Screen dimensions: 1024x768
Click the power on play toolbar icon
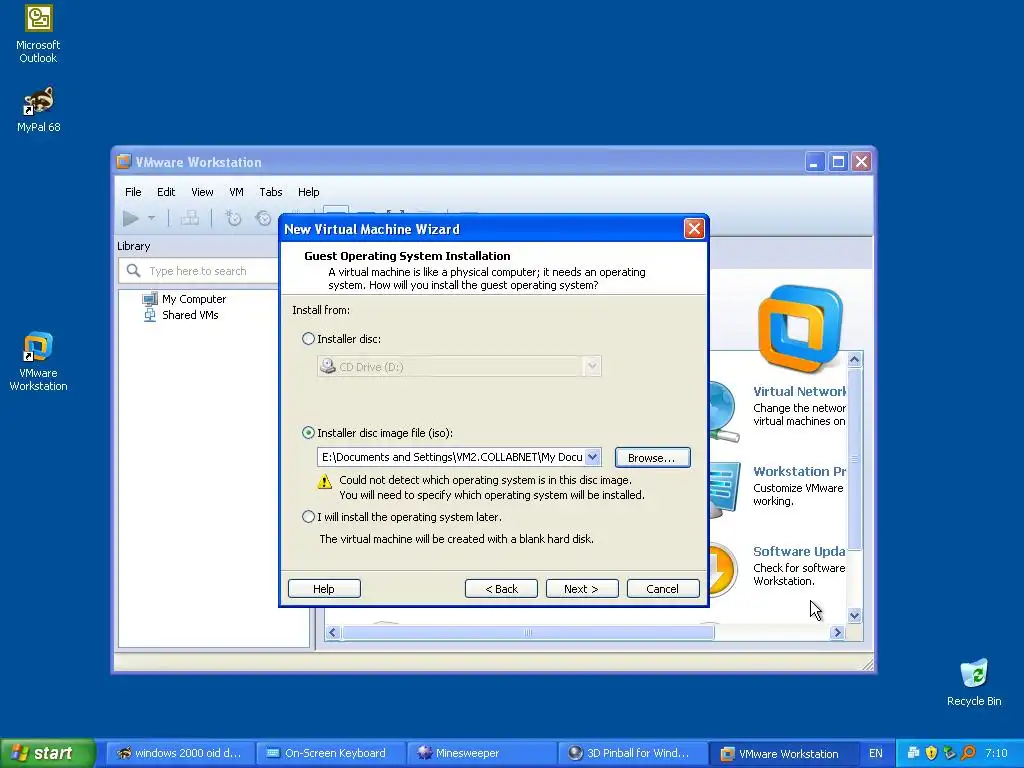tap(131, 218)
